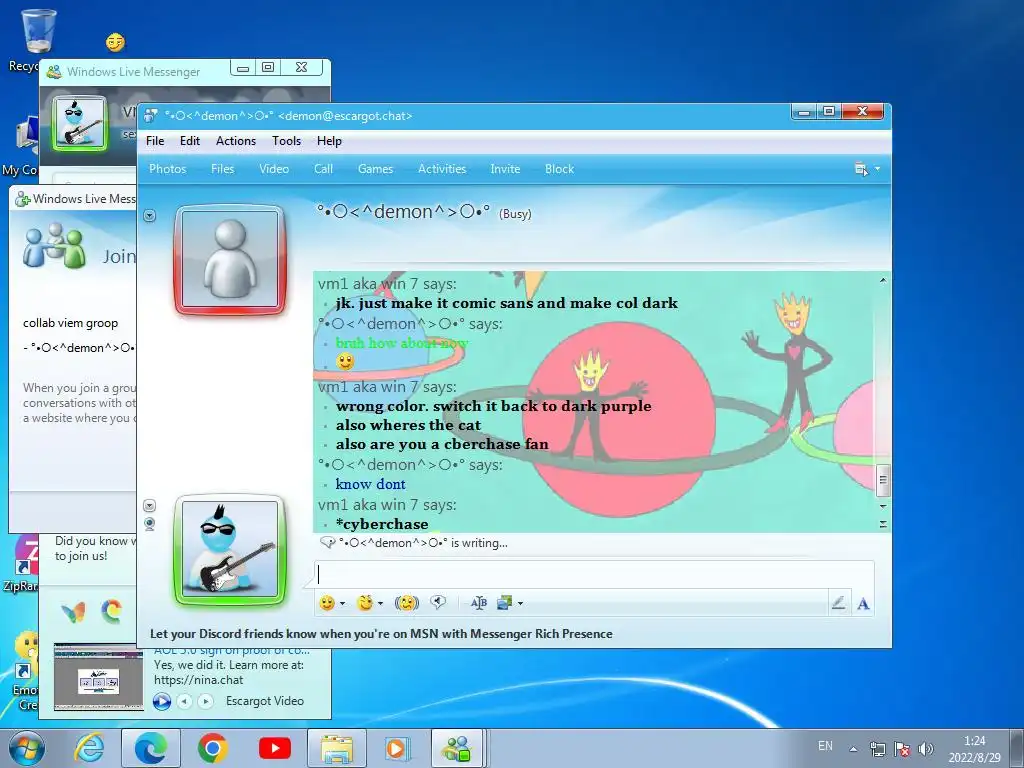The image size is (1024, 768).
Task: Click the AB font style icon
Action: coord(479,603)
